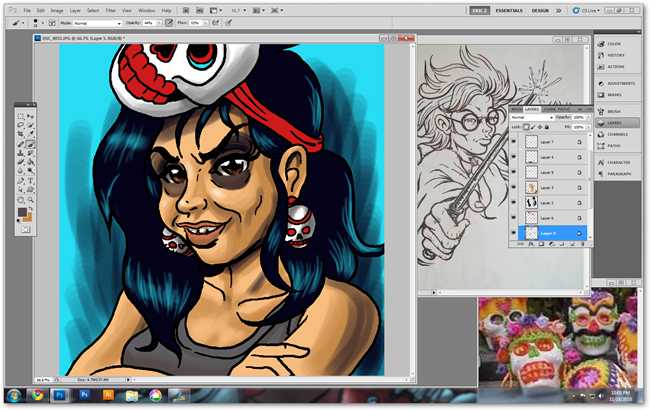The image size is (650, 410).
Task: Select the Layer 7 row
Action: coord(551,142)
